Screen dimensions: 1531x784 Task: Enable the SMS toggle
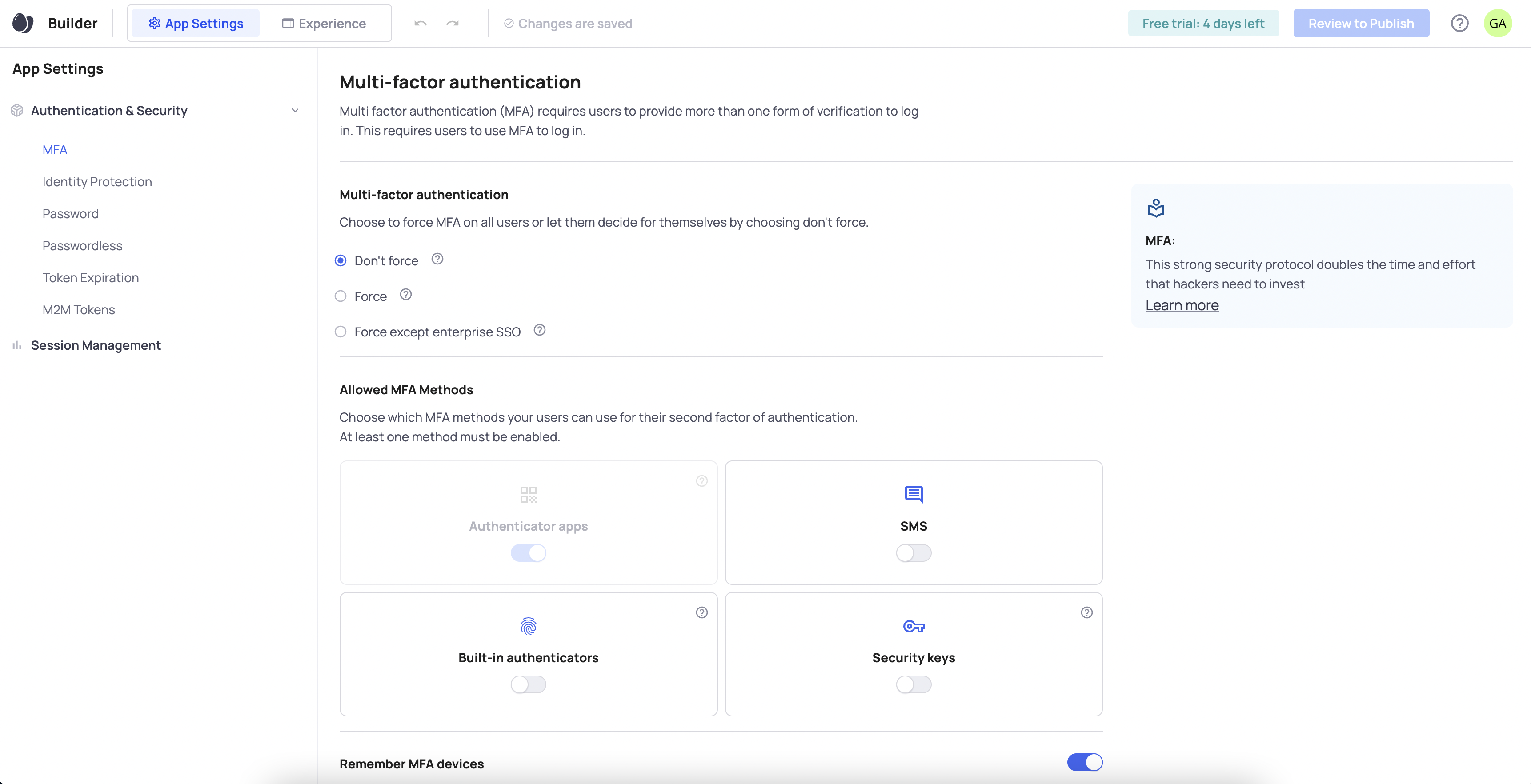(x=913, y=553)
